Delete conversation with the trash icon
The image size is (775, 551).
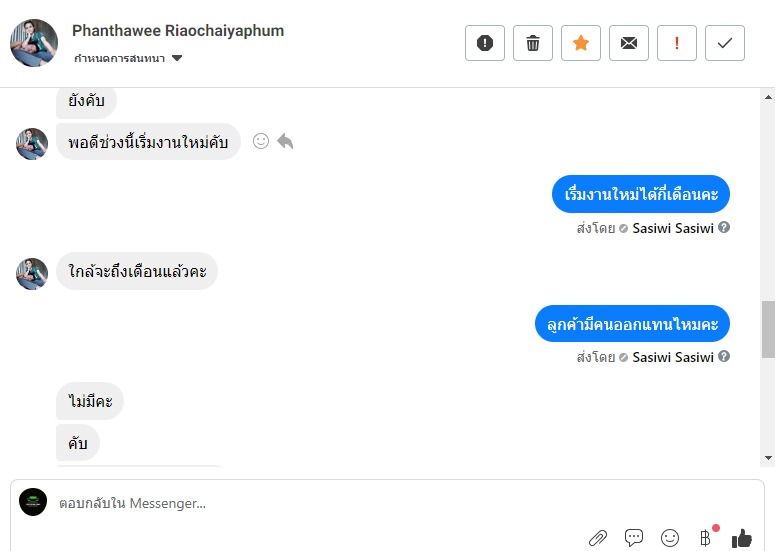(533, 43)
